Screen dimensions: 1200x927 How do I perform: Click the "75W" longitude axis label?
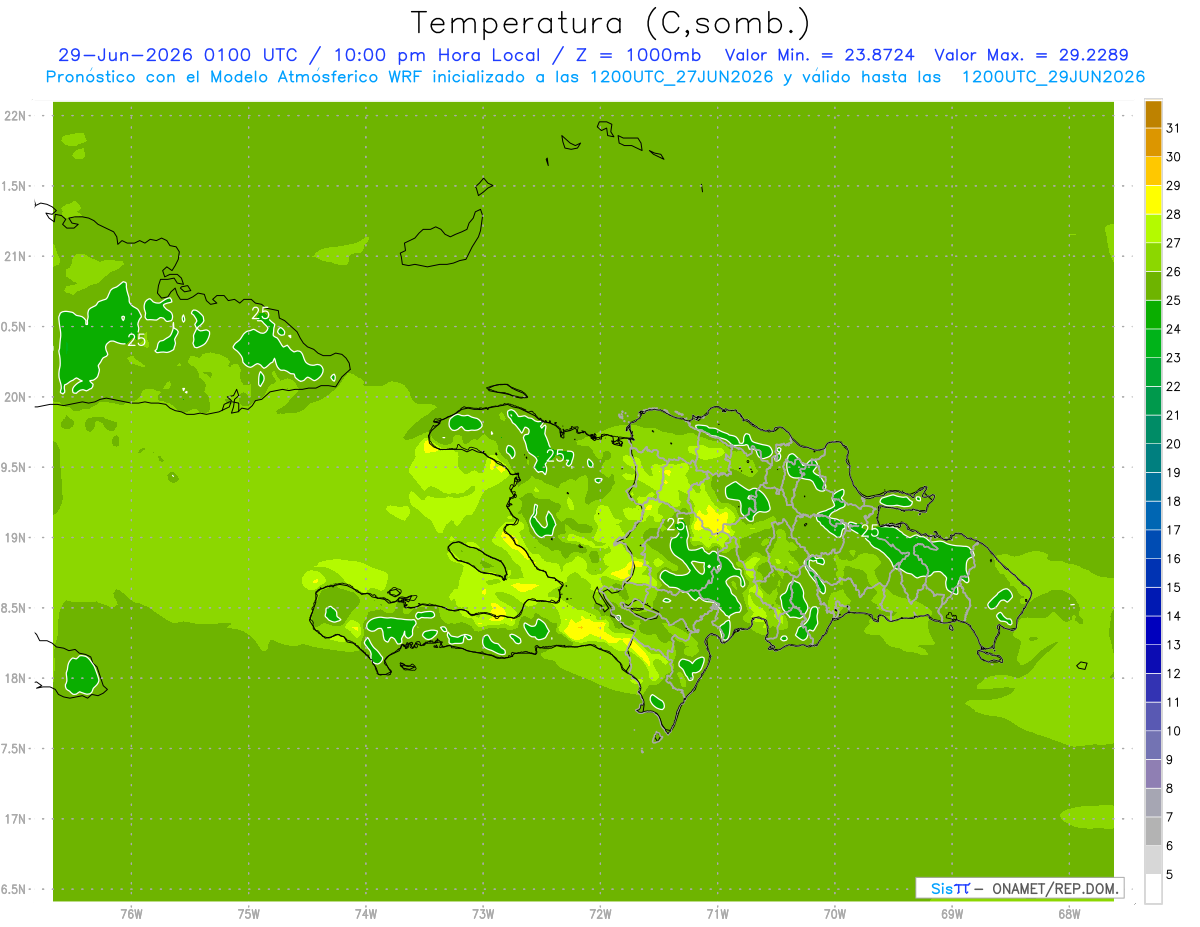click(249, 914)
